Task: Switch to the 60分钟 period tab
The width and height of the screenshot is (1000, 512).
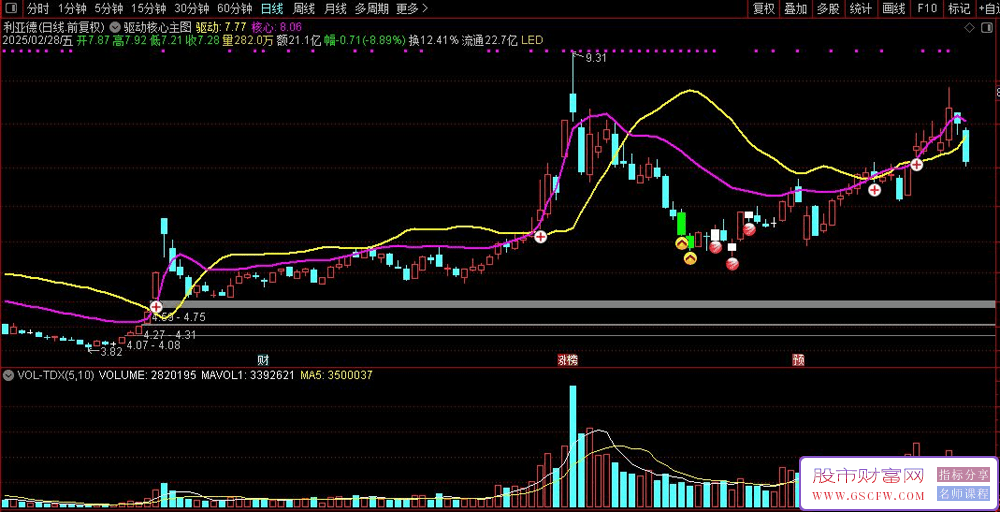Action: click(x=235, y=8)
